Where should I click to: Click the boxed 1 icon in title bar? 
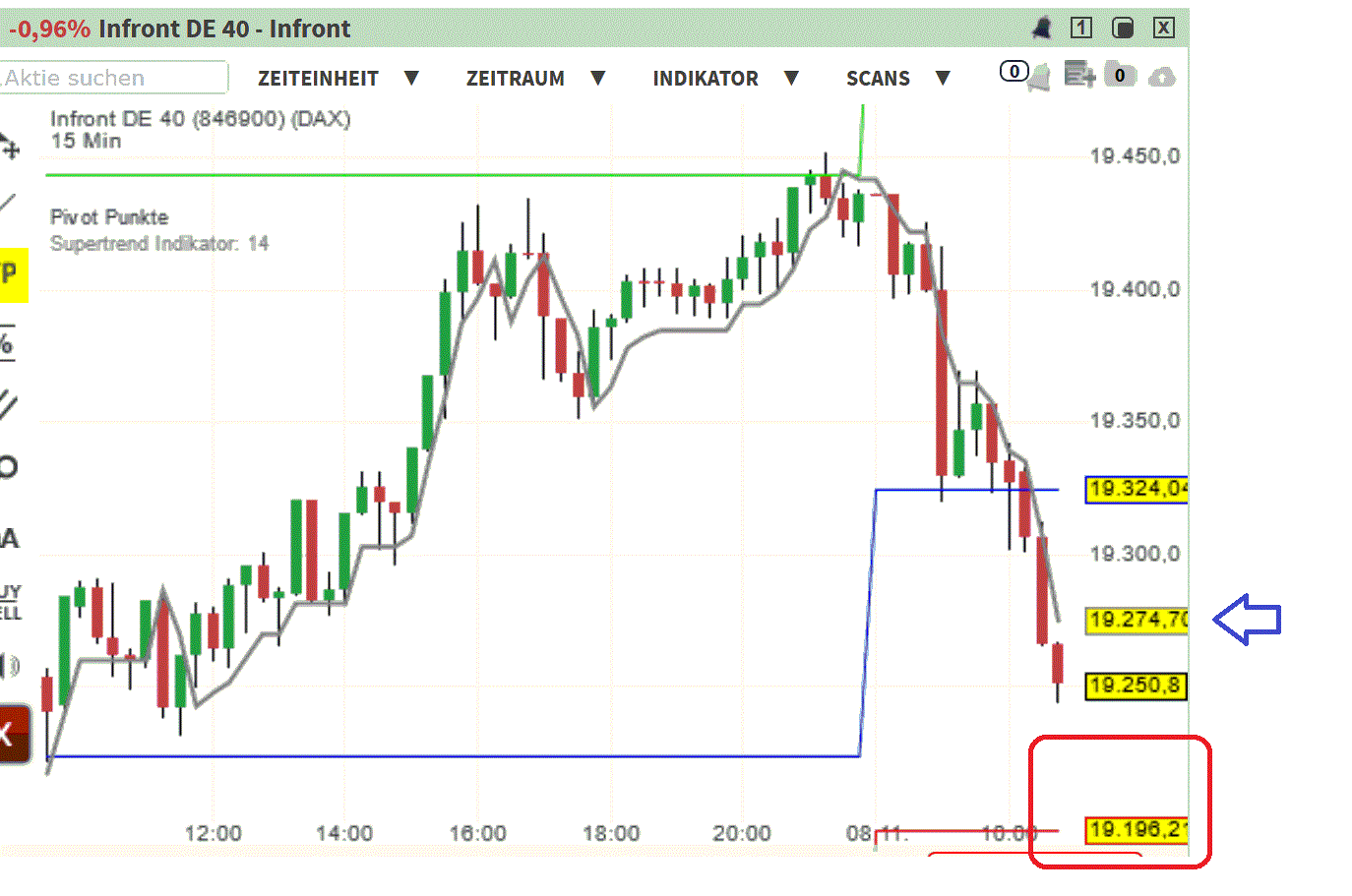click(1081, 28)
